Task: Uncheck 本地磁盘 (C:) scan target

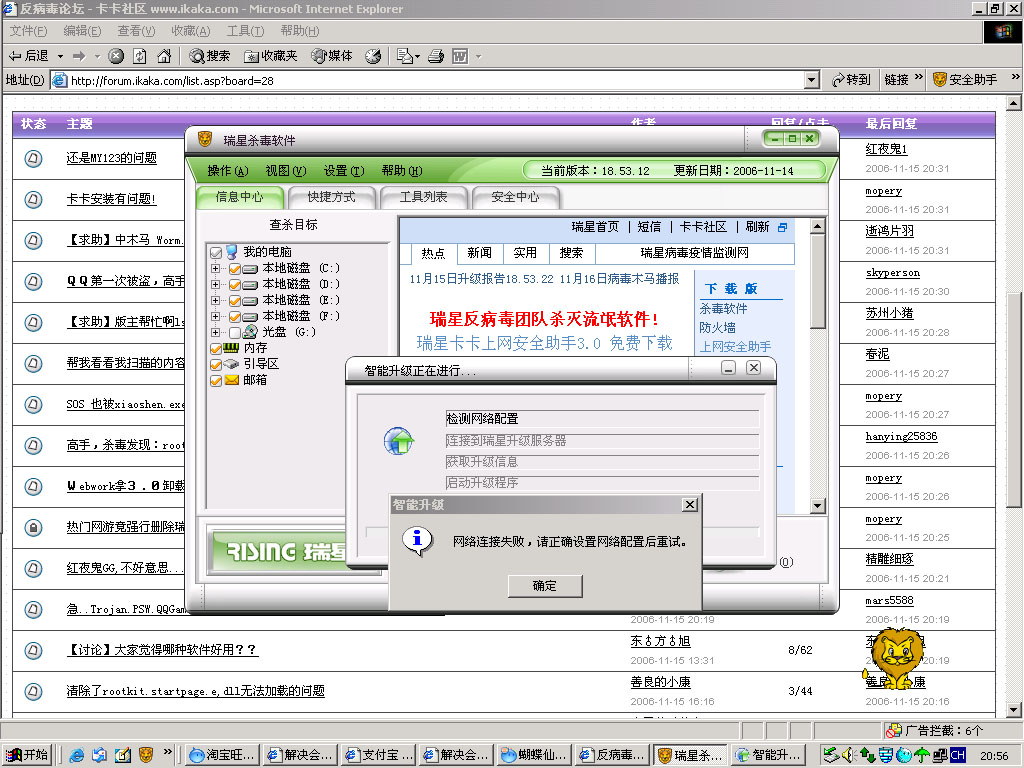Action: tap(234, 268)
